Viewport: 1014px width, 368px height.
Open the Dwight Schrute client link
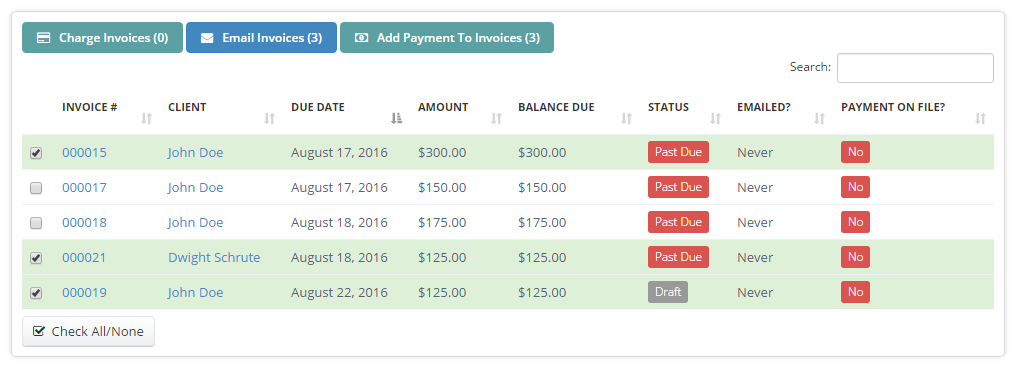(214, 257)
